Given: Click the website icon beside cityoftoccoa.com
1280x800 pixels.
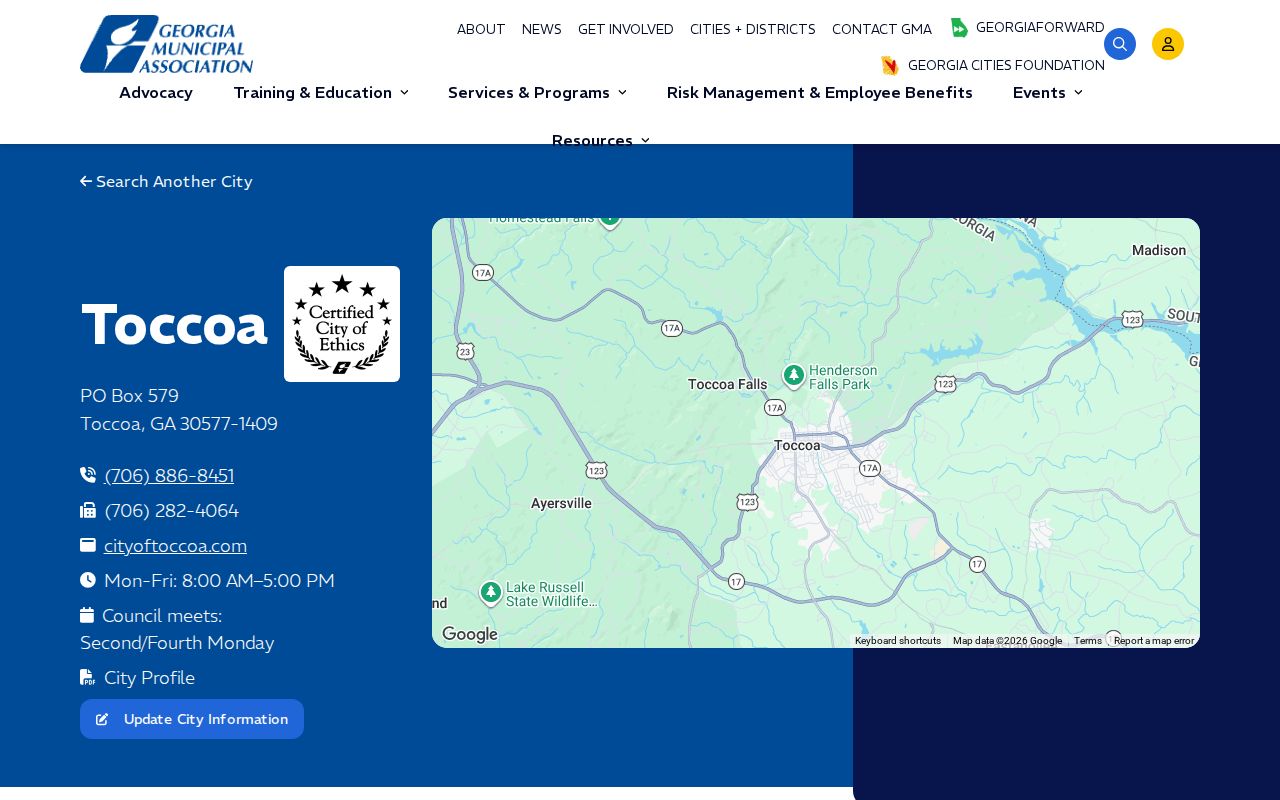Looking at the screenshot, I should pos(88,545).
